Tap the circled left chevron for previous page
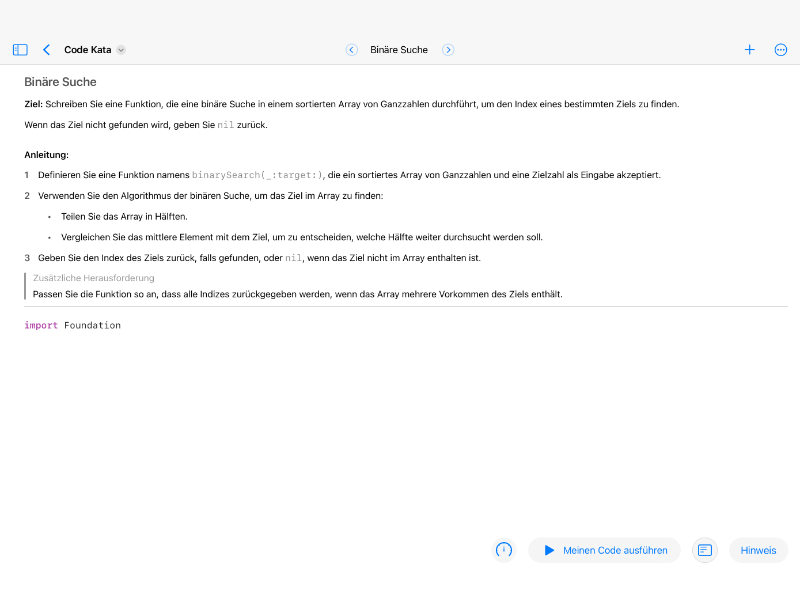This screenshot has width=800, height=600. pos(351,49)
